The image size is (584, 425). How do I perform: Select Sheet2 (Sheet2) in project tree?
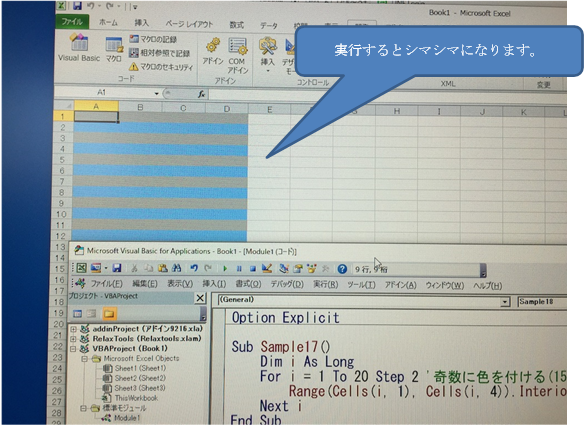(140, 378)
